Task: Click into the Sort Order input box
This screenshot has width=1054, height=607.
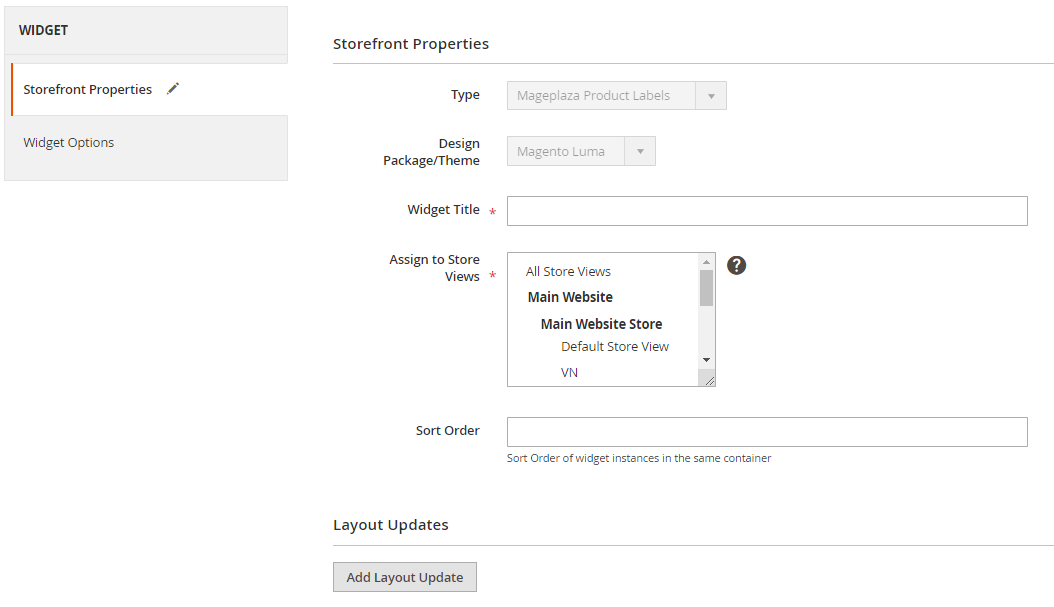Action: 766,432
